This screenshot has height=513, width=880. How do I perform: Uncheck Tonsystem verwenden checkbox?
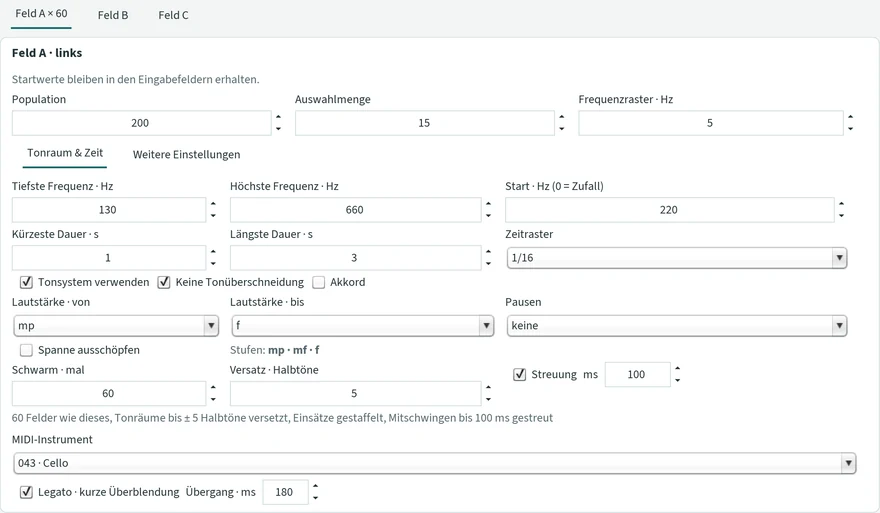(26, 282)
